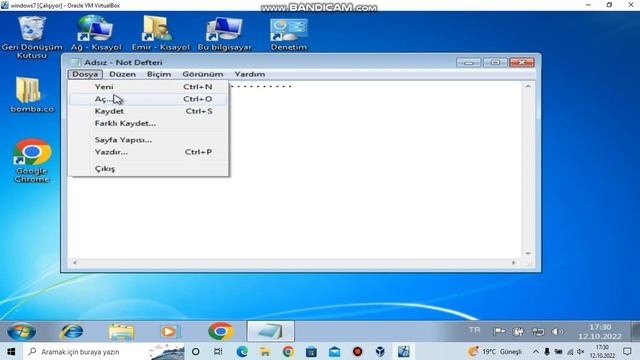Open Windows Media Player on Windows 7 taskbar

170,331
